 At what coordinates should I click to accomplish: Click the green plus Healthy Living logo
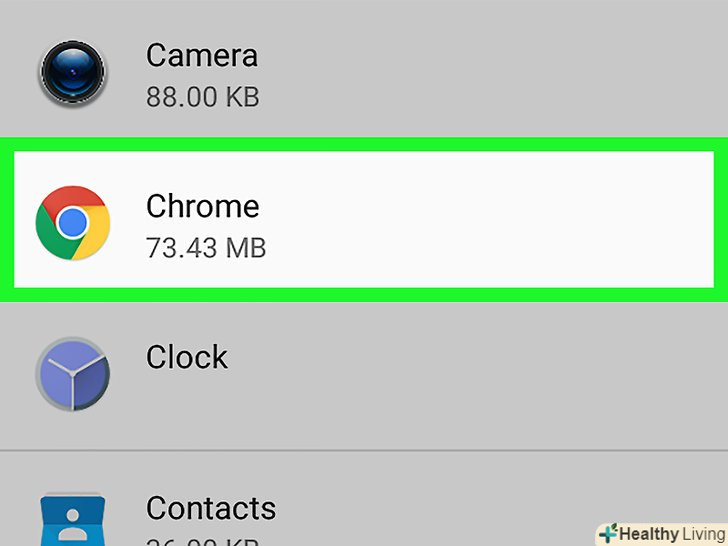(x=607, y=533)
